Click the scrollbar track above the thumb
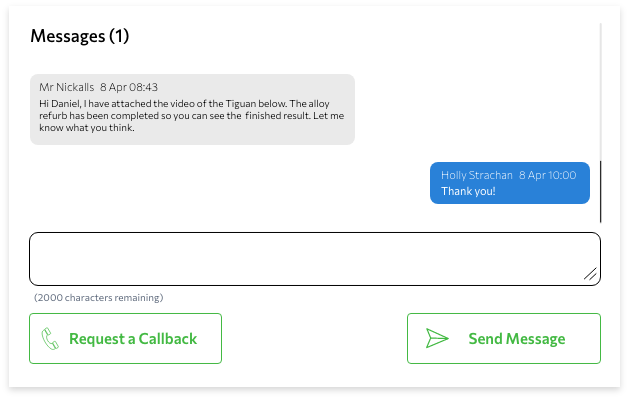Screen dimensions: 629x399 pos(601,92)
